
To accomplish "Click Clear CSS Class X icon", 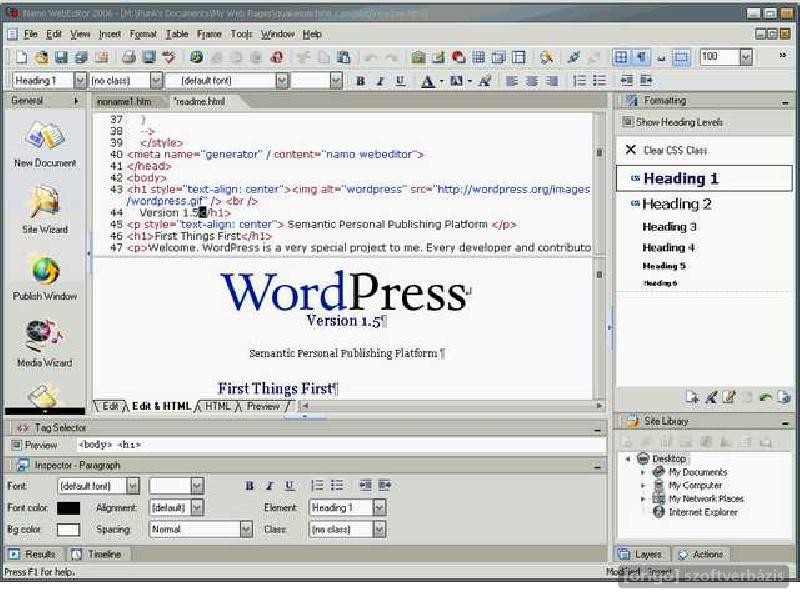I will tap(631, 149).
